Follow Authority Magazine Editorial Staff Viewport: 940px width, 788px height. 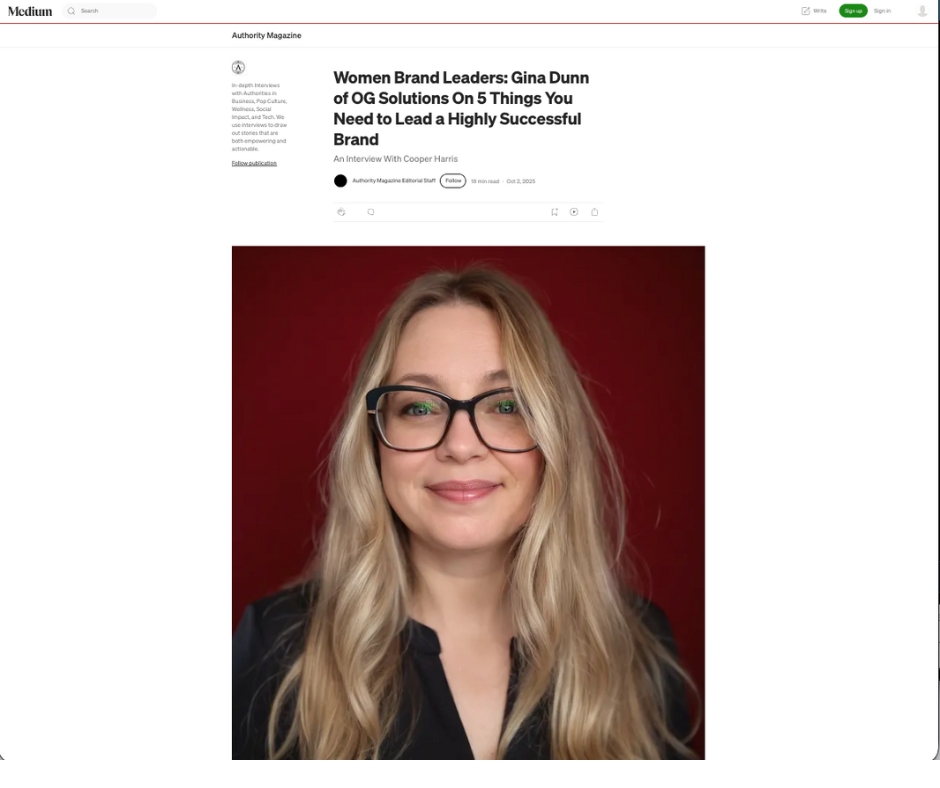pos(453,181)
